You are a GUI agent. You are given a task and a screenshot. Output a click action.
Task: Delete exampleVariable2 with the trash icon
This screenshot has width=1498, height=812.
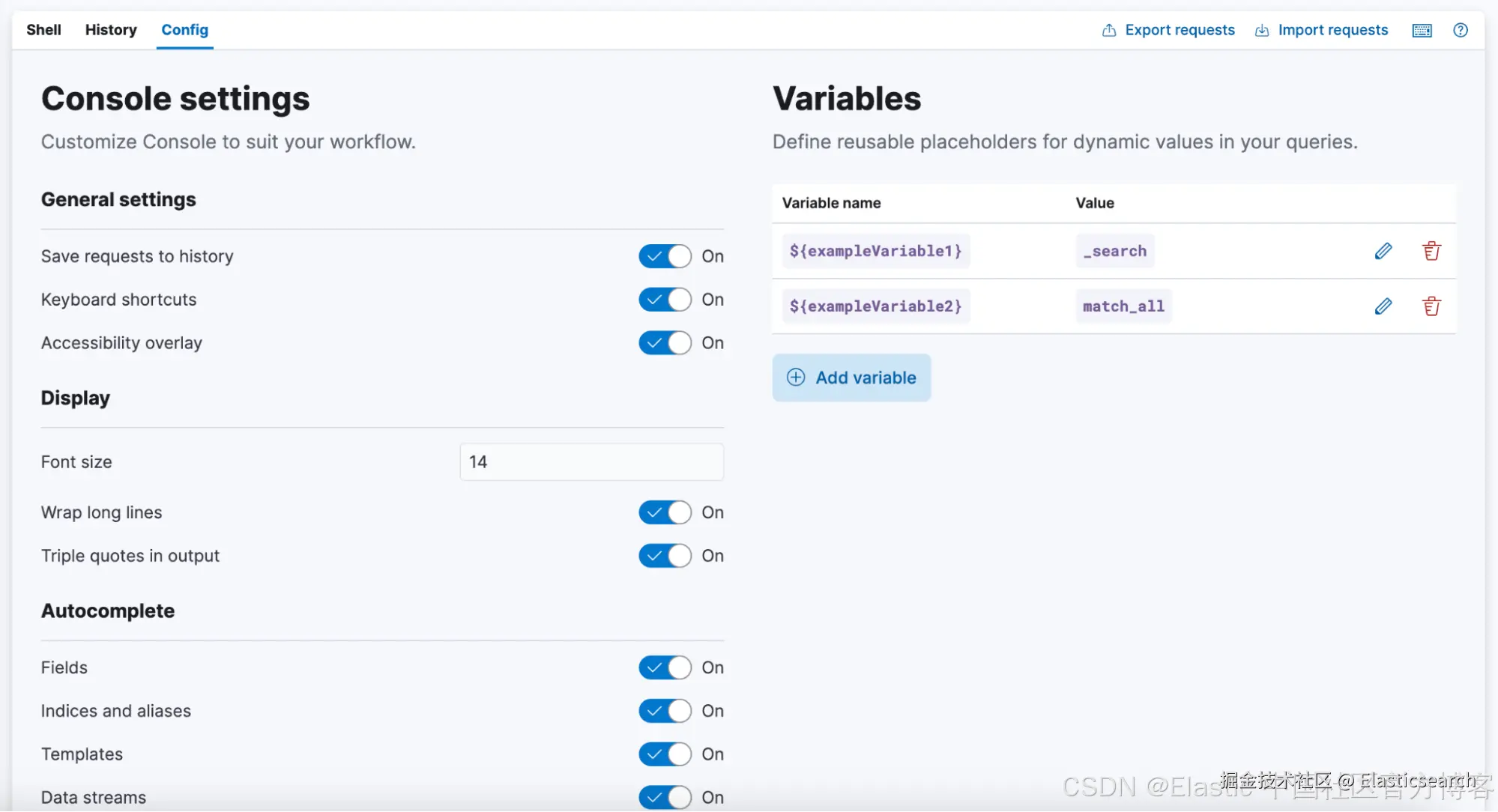pos(1431,306)
